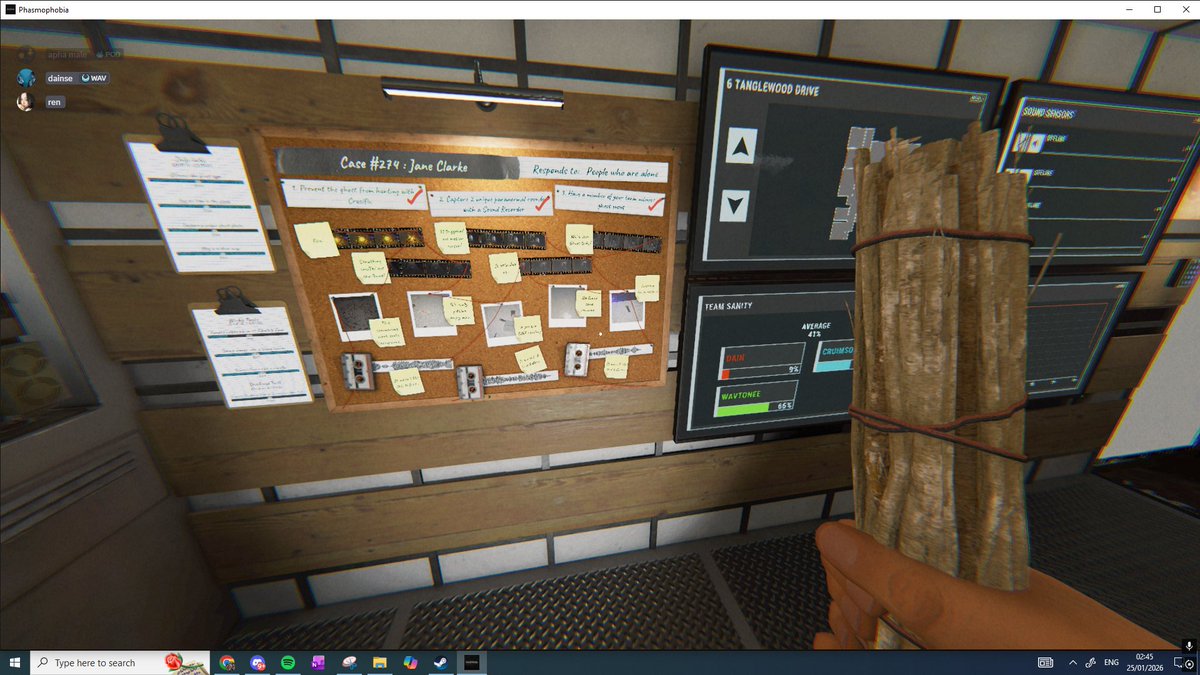This screenshot has height=675, width=1200.
Task: Open Copilot from the taskbar
Action: tap(409, 662)
